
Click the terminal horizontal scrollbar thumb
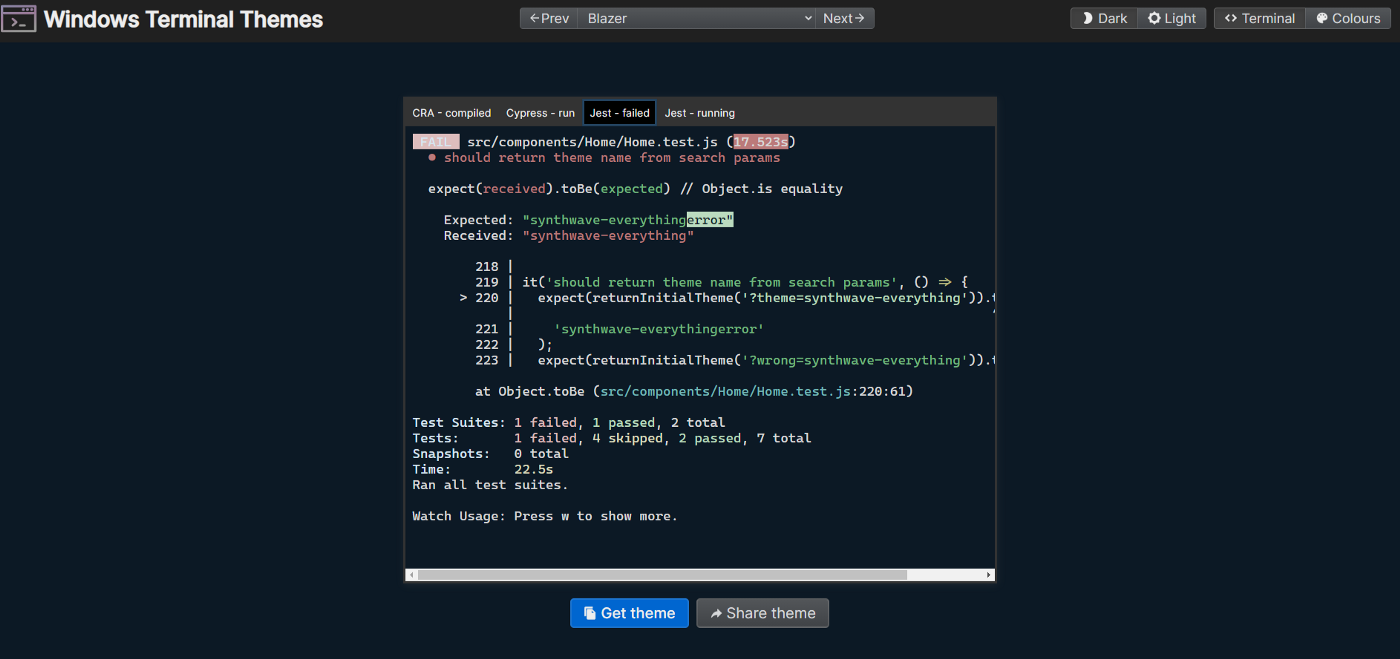point(662,575)
